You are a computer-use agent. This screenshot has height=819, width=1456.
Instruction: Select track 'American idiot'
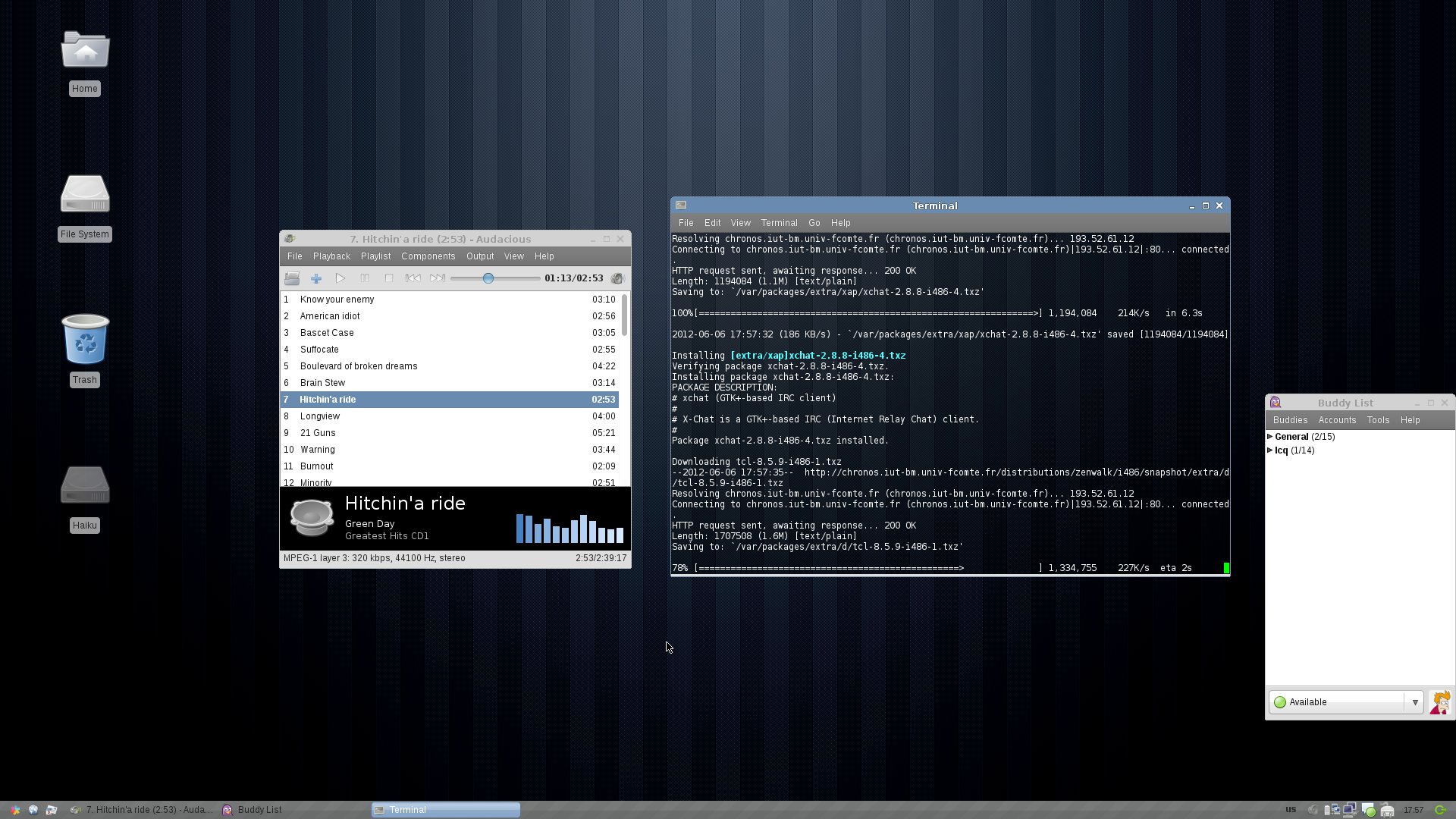click(450, 316)
